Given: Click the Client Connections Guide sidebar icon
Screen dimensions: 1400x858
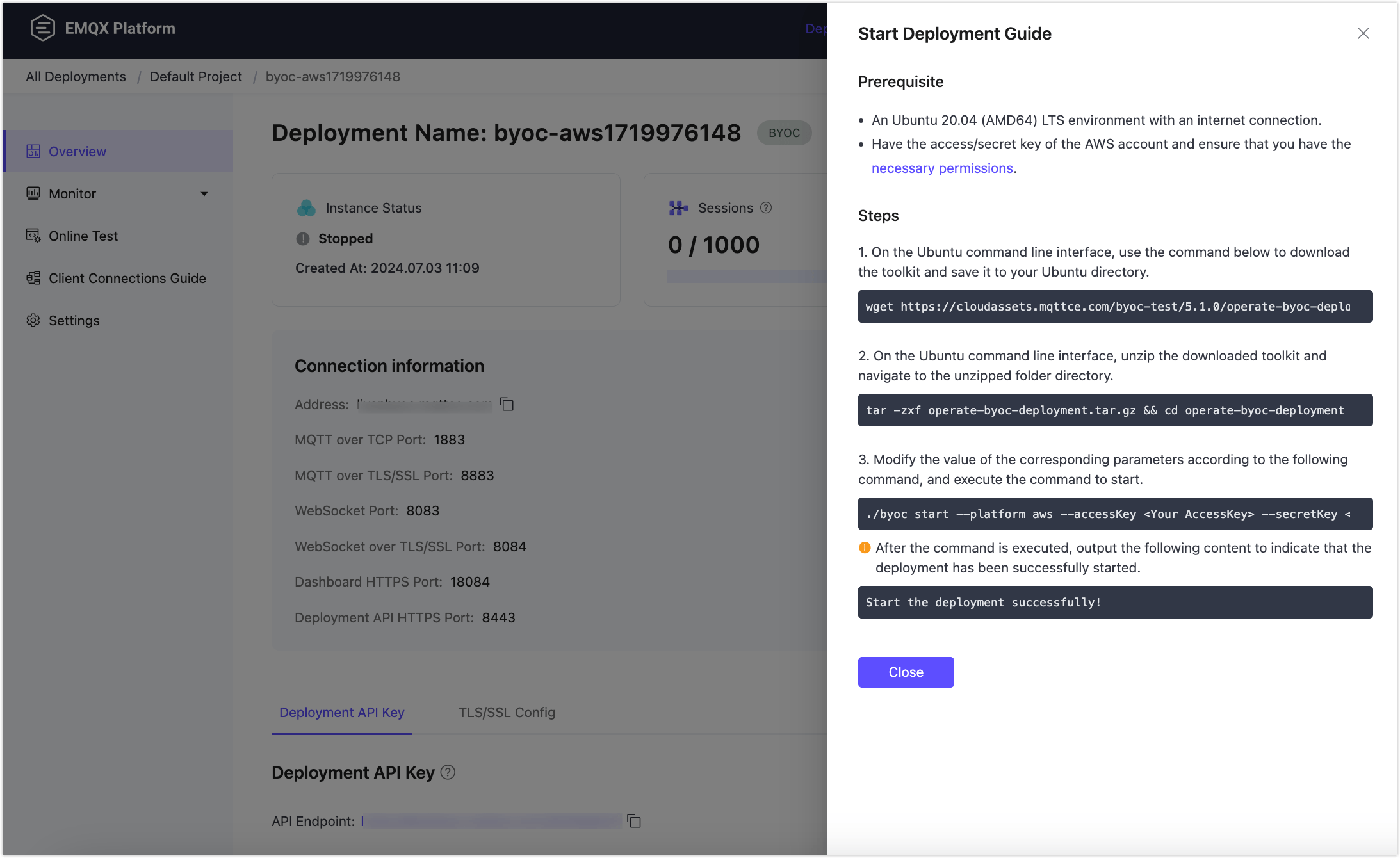Looking at the screenshot, I should [33, 278].
